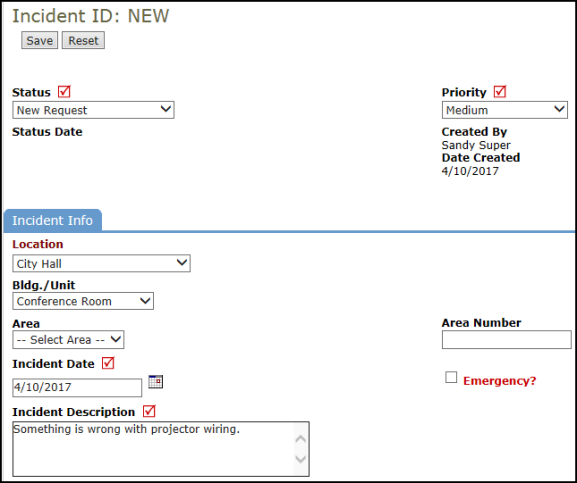Tick the Emergency? checkbox
This screenshot has height=483, width=577.
451,377
